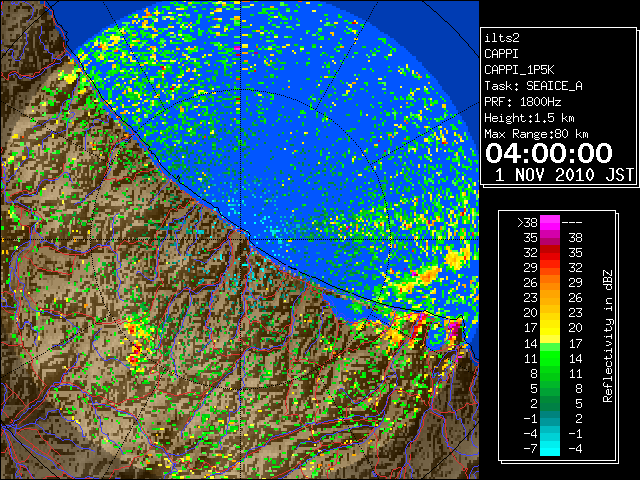Viewport: 640px width, 480px height.
Task: Click the radar name text "ilts2"
Action: point(502,38)
